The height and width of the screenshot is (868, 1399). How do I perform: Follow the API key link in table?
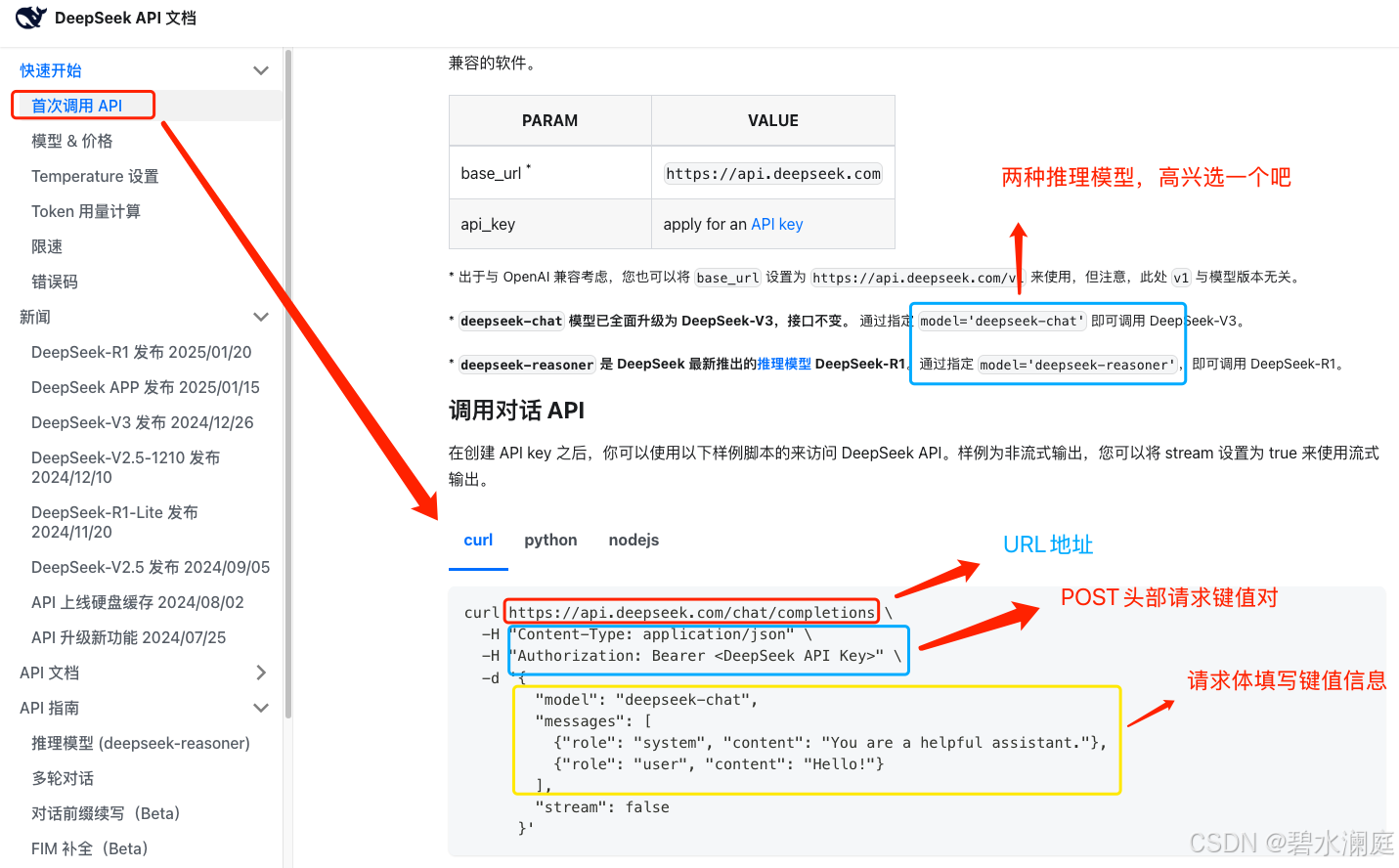(777, 224)
